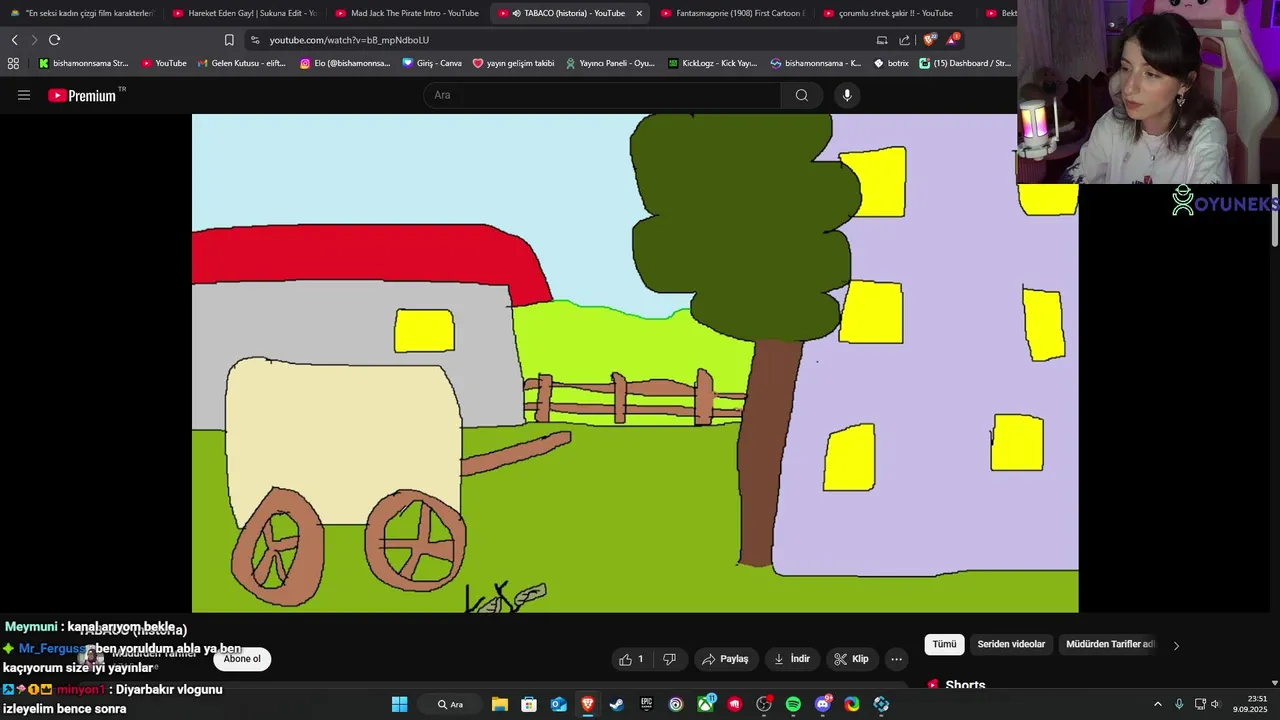1280x720 pixels.
Task: Expand more chips with the right chevron
Action: (1176, 645)
